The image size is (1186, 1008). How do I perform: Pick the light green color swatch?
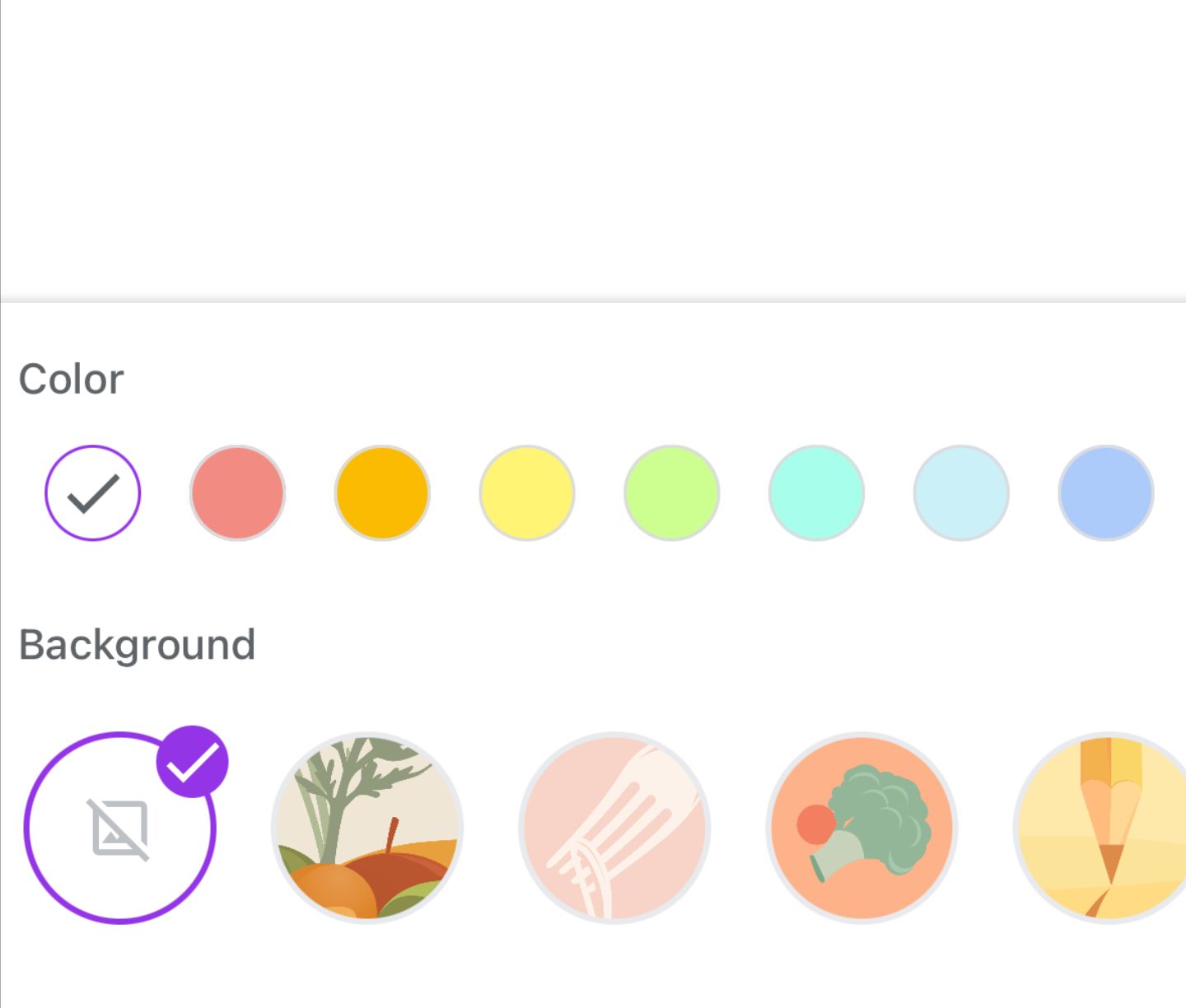[672, 493]
